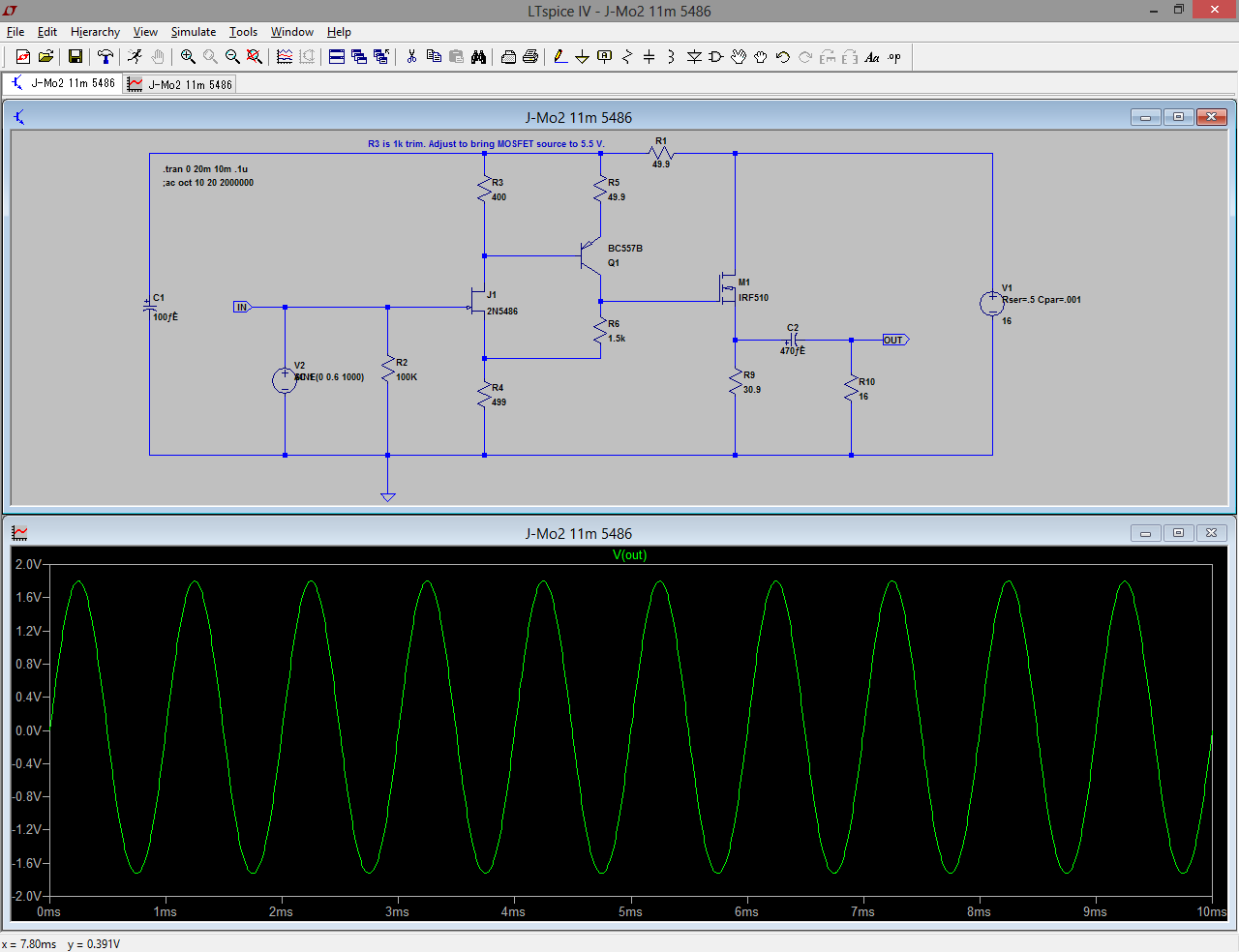Image resolution: width=1239 pixels, height=952 pixels.
Task: Click the V(out) trace label
Action: coord(629,555)
